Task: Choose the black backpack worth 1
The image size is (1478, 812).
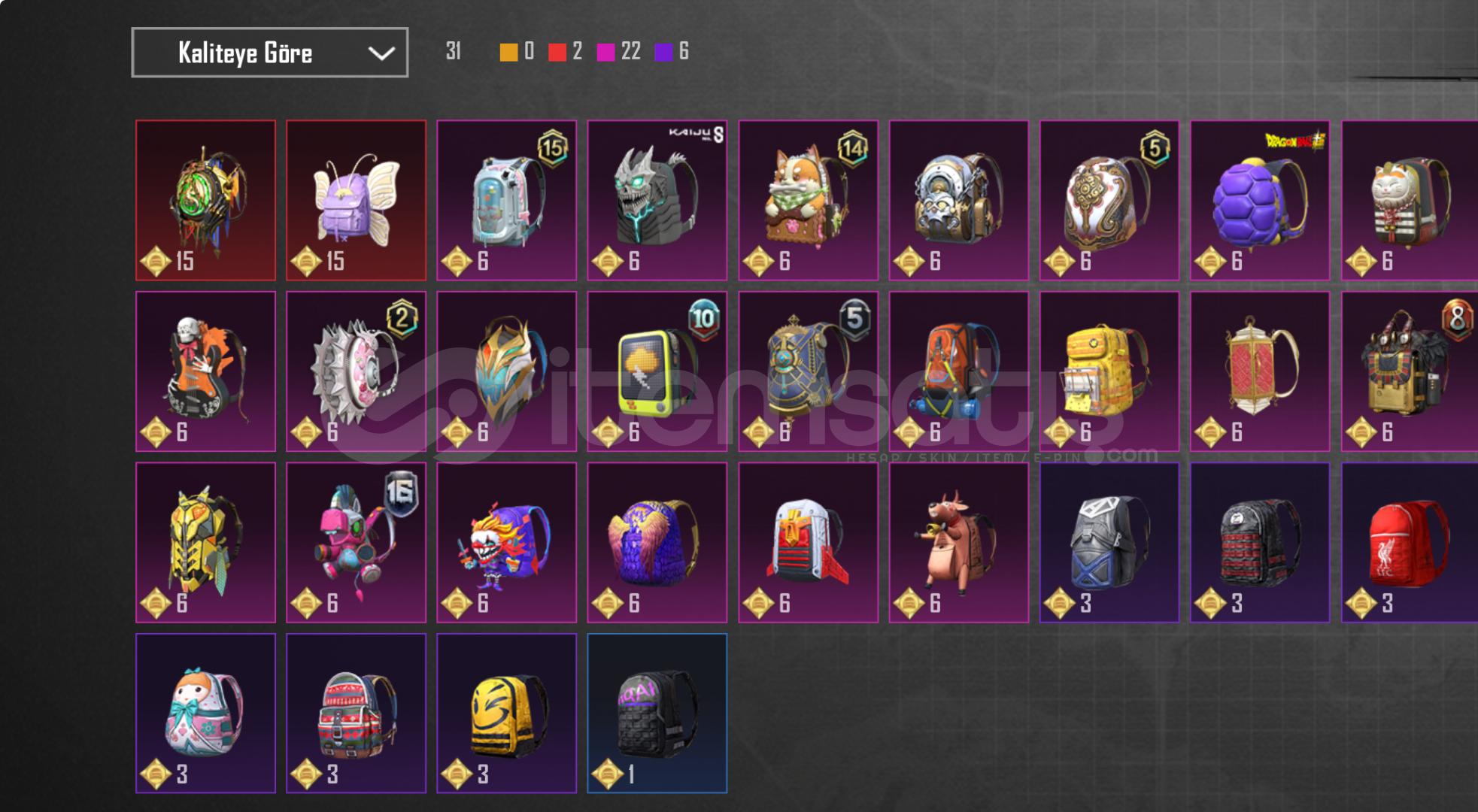Action: click(657, 714)
